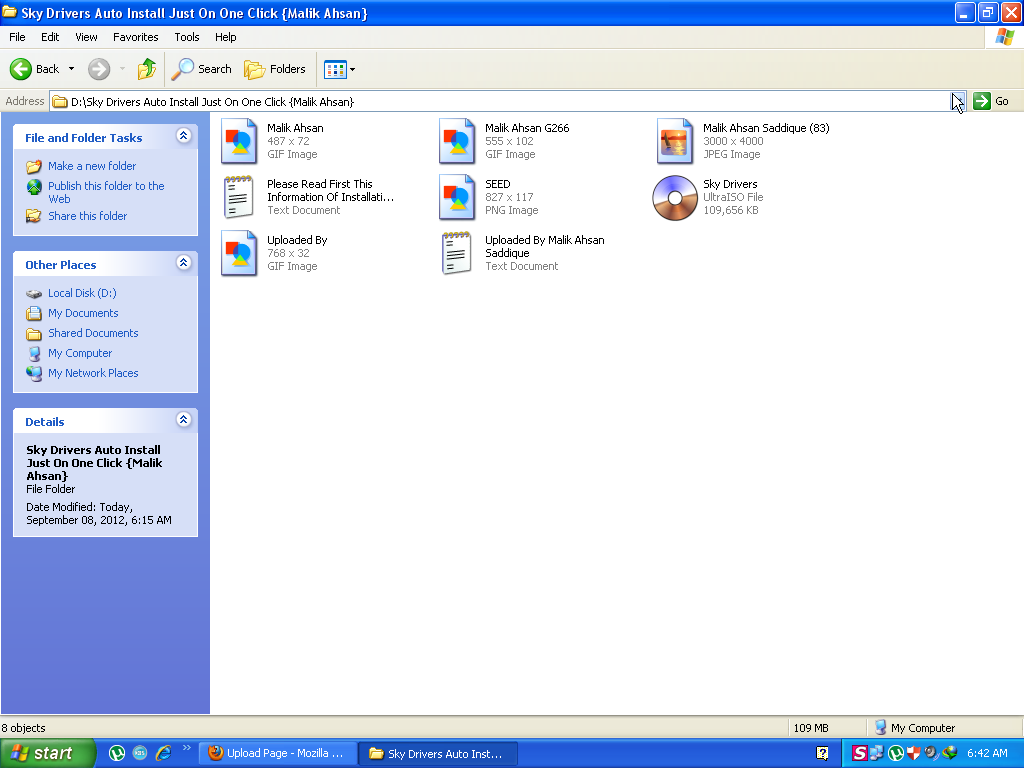Click the Sky Drivers file name
This screenshot has width=1024, height=768.
(x=730, y=184)
